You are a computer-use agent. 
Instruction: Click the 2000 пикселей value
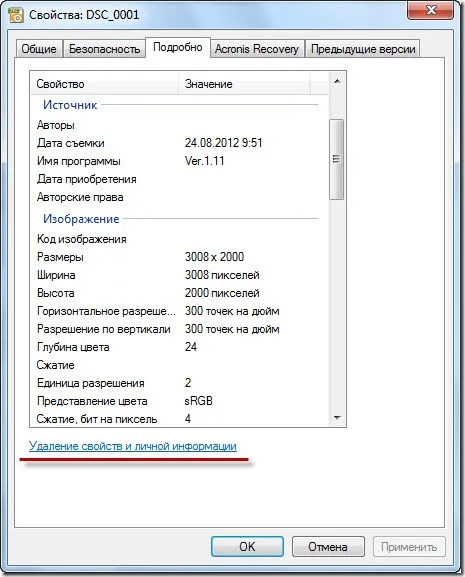[222, 293]
